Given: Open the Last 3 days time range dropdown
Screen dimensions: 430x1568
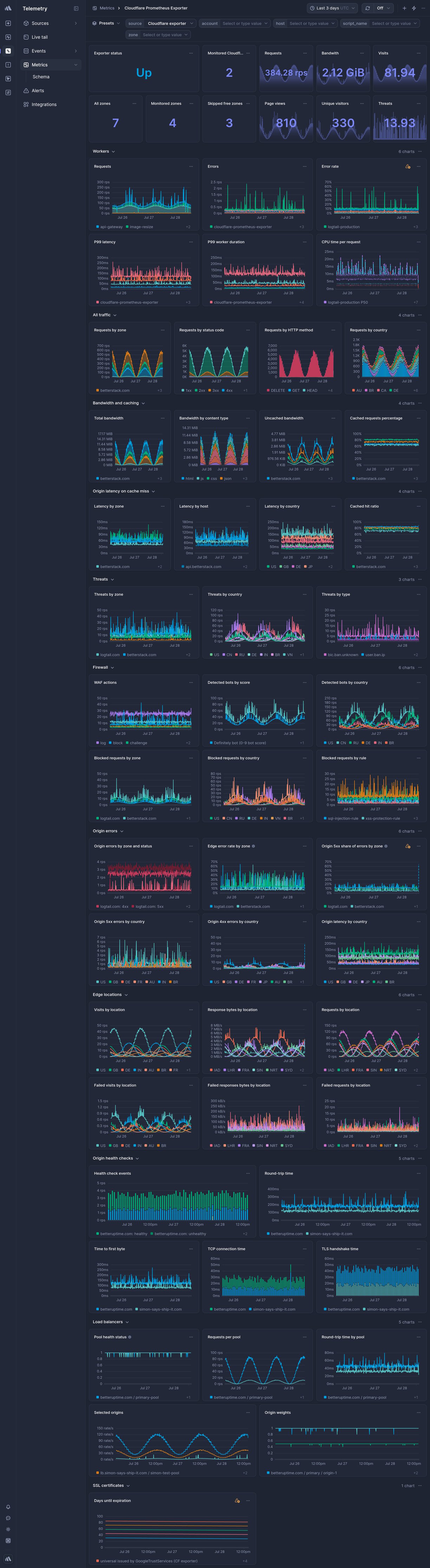Looking at the screenshot, I should [x=333, y=8].
